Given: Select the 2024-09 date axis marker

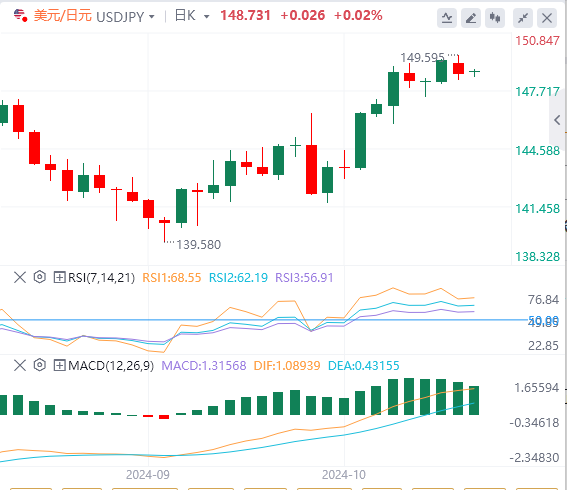Looking at the screenshot, I should pyautogui.click(x=148, y=474).
